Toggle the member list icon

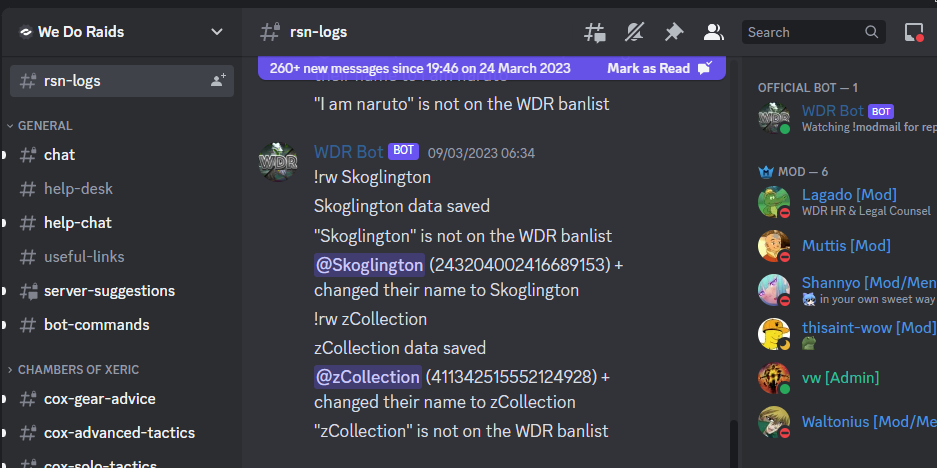coord(714,32)
